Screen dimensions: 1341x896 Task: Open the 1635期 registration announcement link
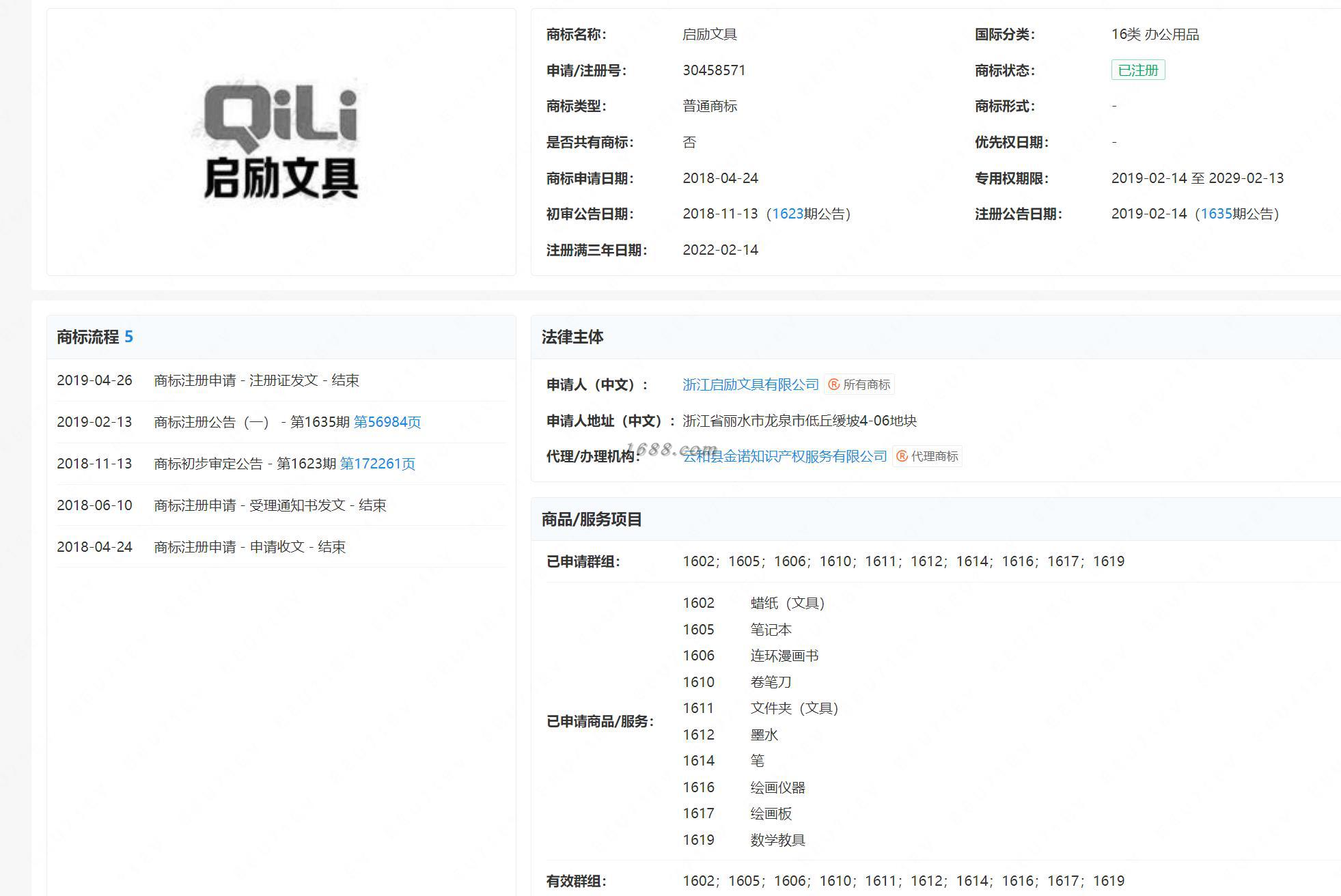click(1216, 214)
